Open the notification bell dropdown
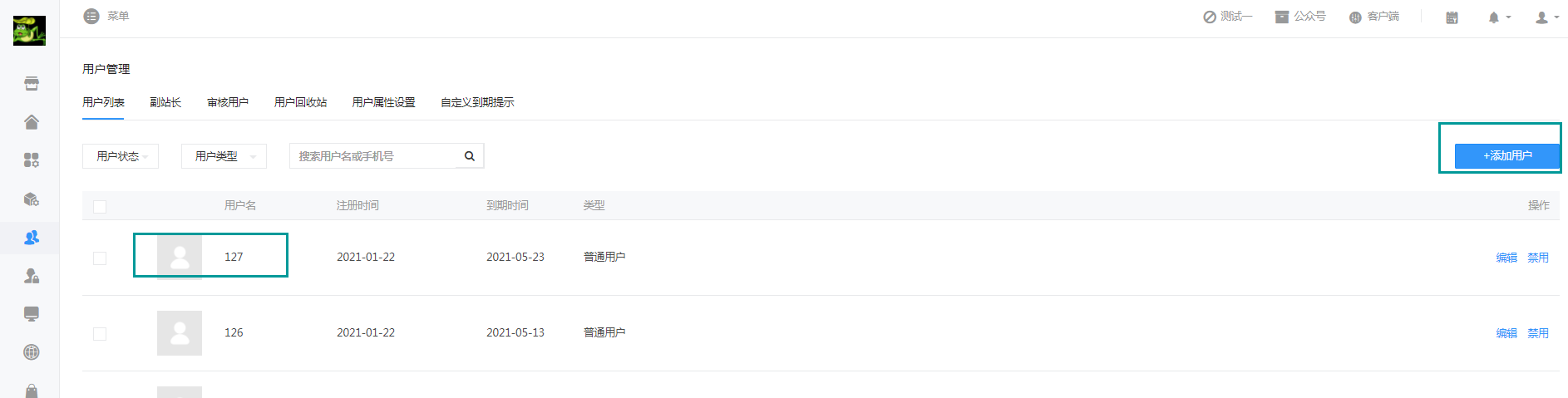Image resolution: width=1568 pixels, height=398 pixels. coord(1499,17)
